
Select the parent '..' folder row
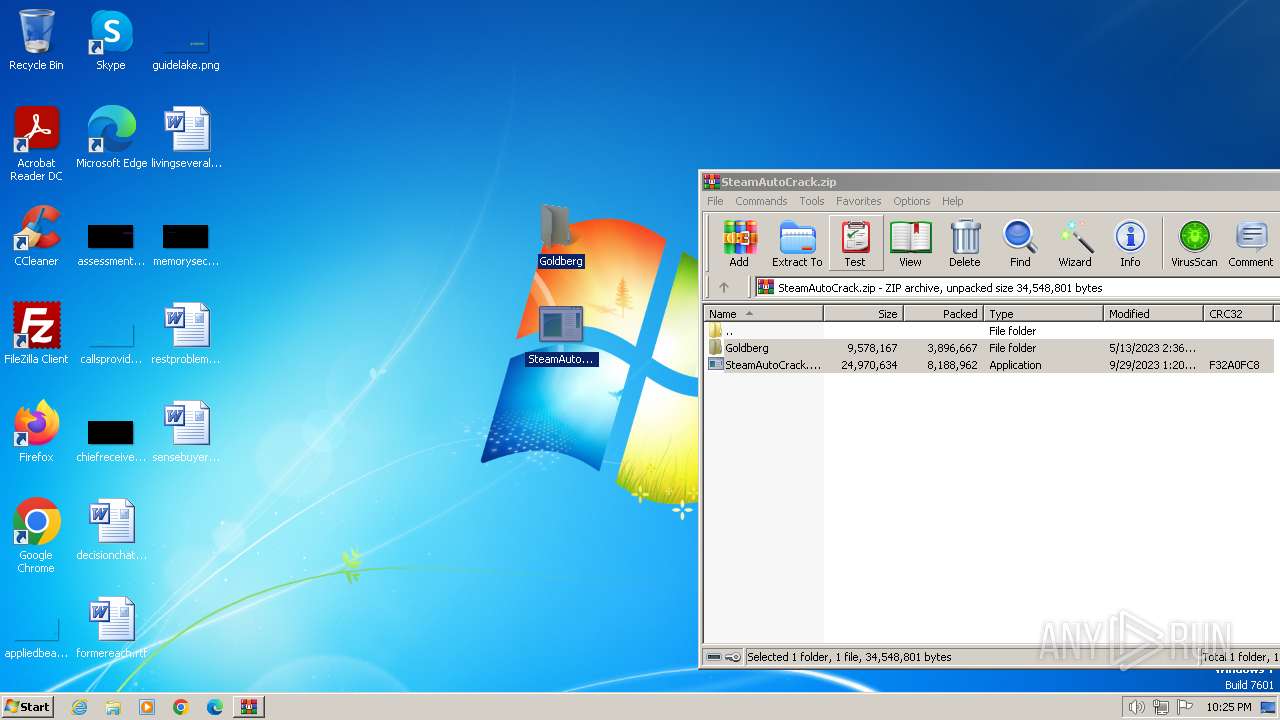989,331
